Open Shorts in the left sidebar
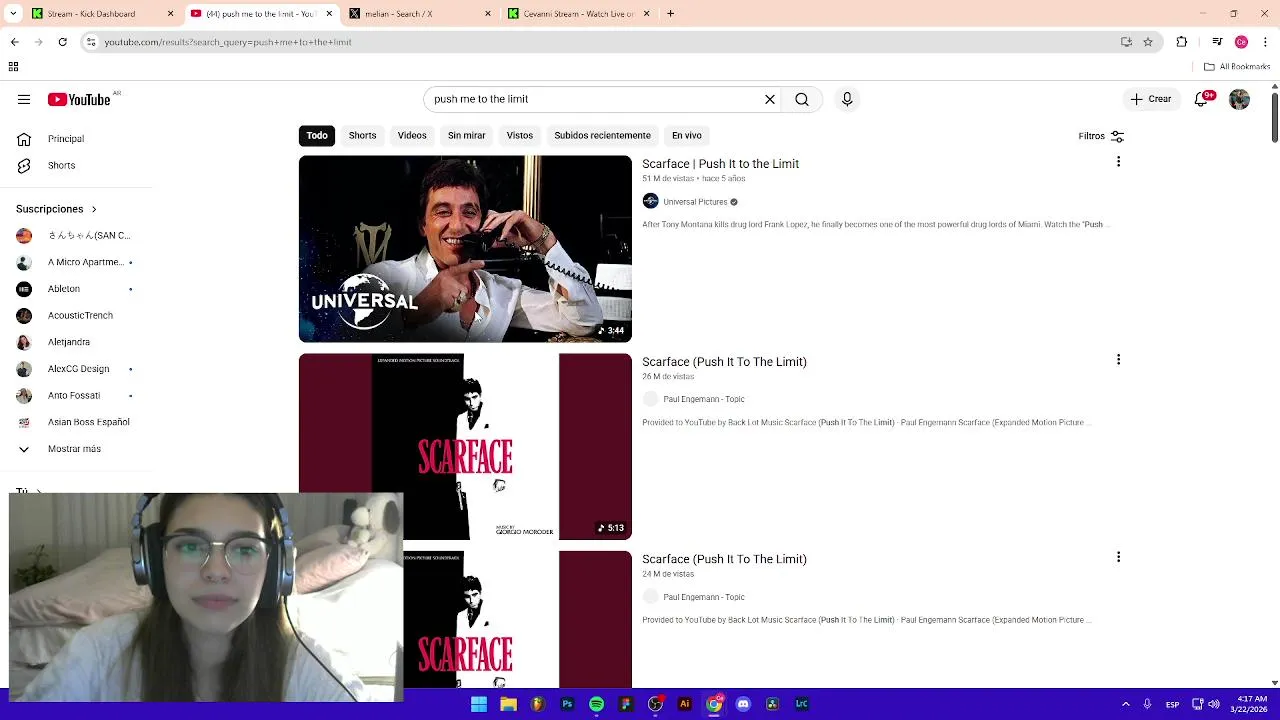The height and width of the screenshot is (720, 1280). [x=61, y=165]
